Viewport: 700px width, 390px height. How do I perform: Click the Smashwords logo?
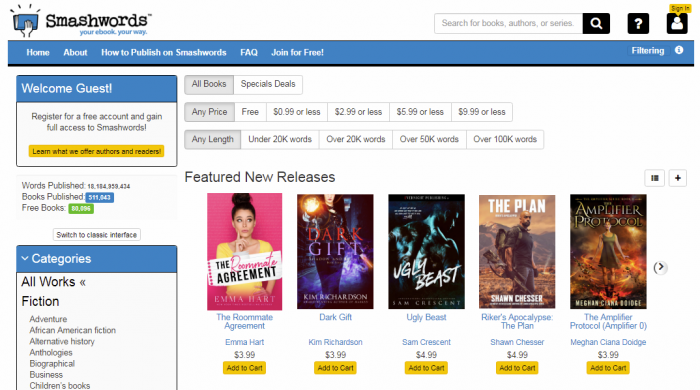[81, 21]
